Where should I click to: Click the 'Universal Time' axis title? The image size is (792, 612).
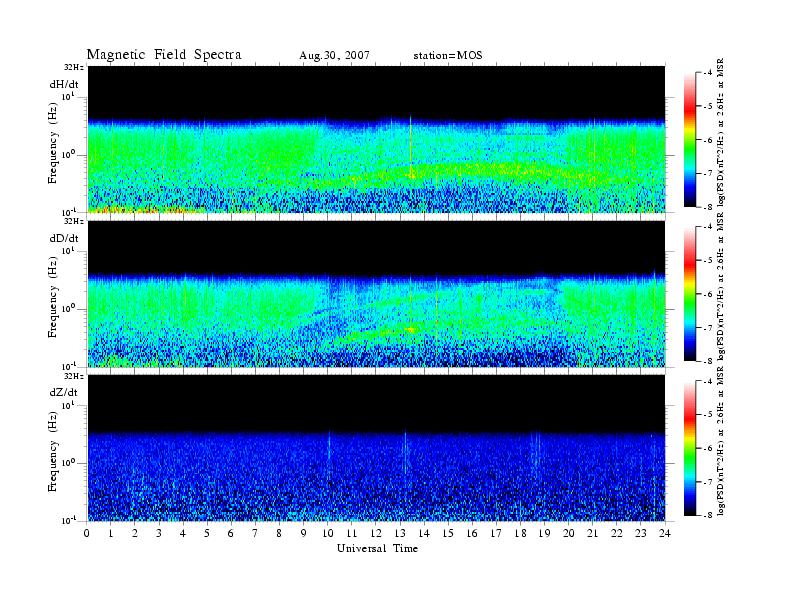click(x=377, y=548)
